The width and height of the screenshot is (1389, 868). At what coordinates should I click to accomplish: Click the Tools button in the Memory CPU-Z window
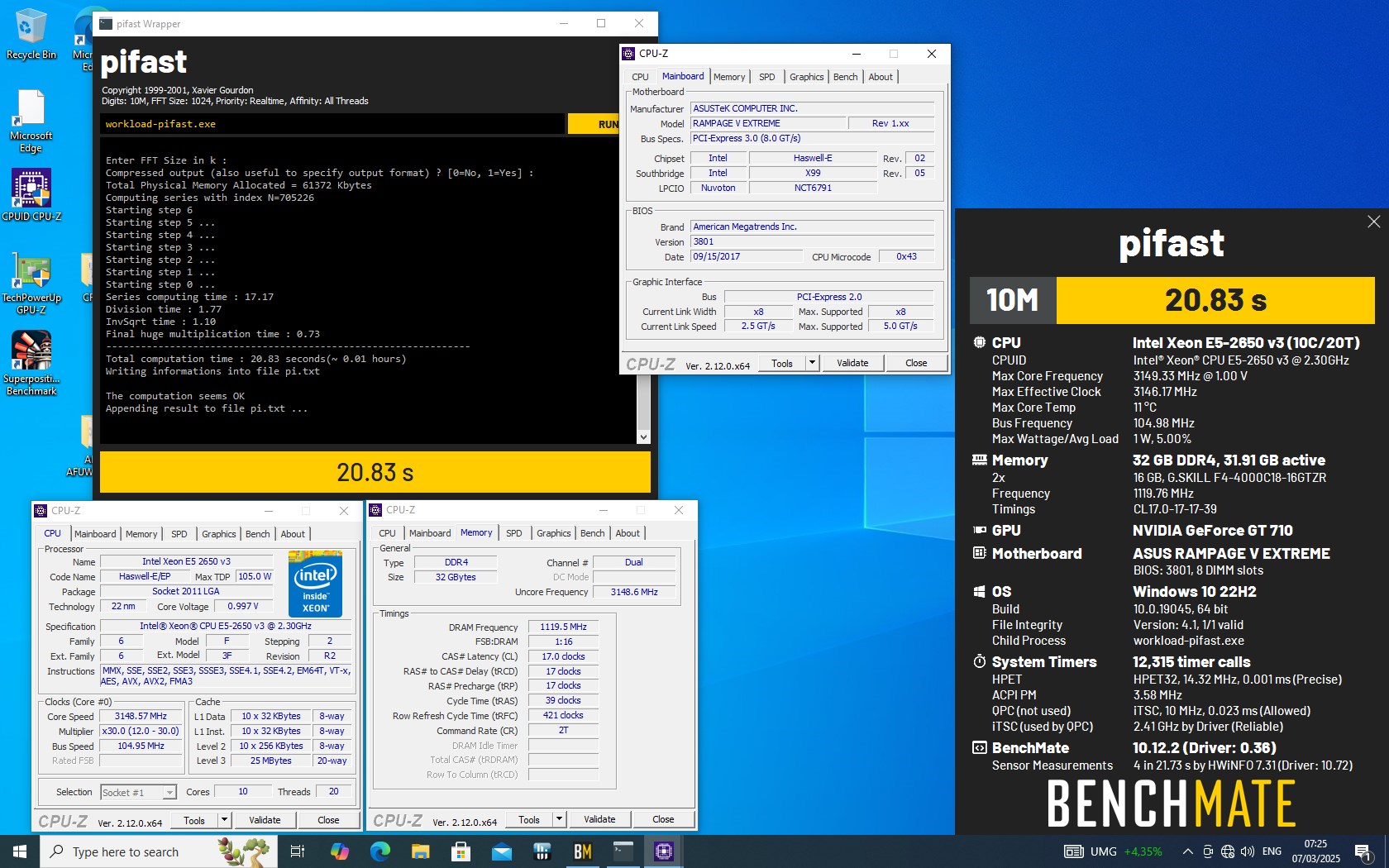pyautogui.click(x=529, y=819)
